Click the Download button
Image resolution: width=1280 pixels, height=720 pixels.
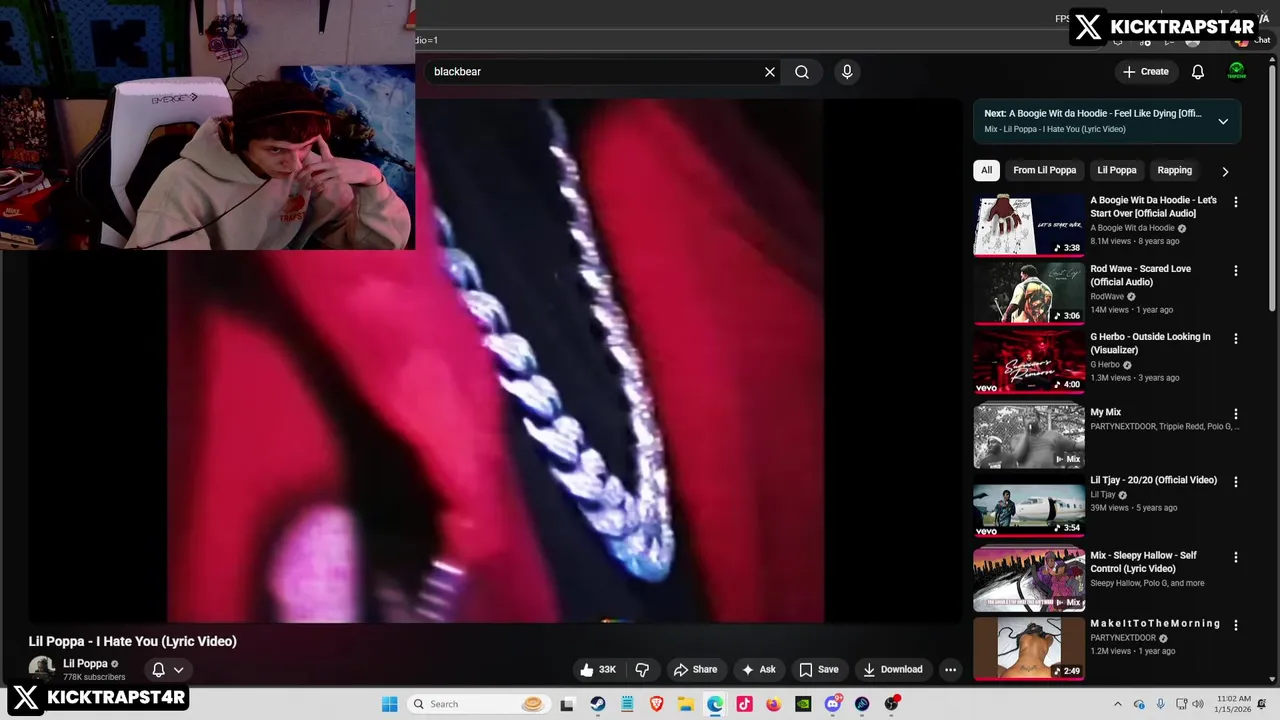(892, 670)
